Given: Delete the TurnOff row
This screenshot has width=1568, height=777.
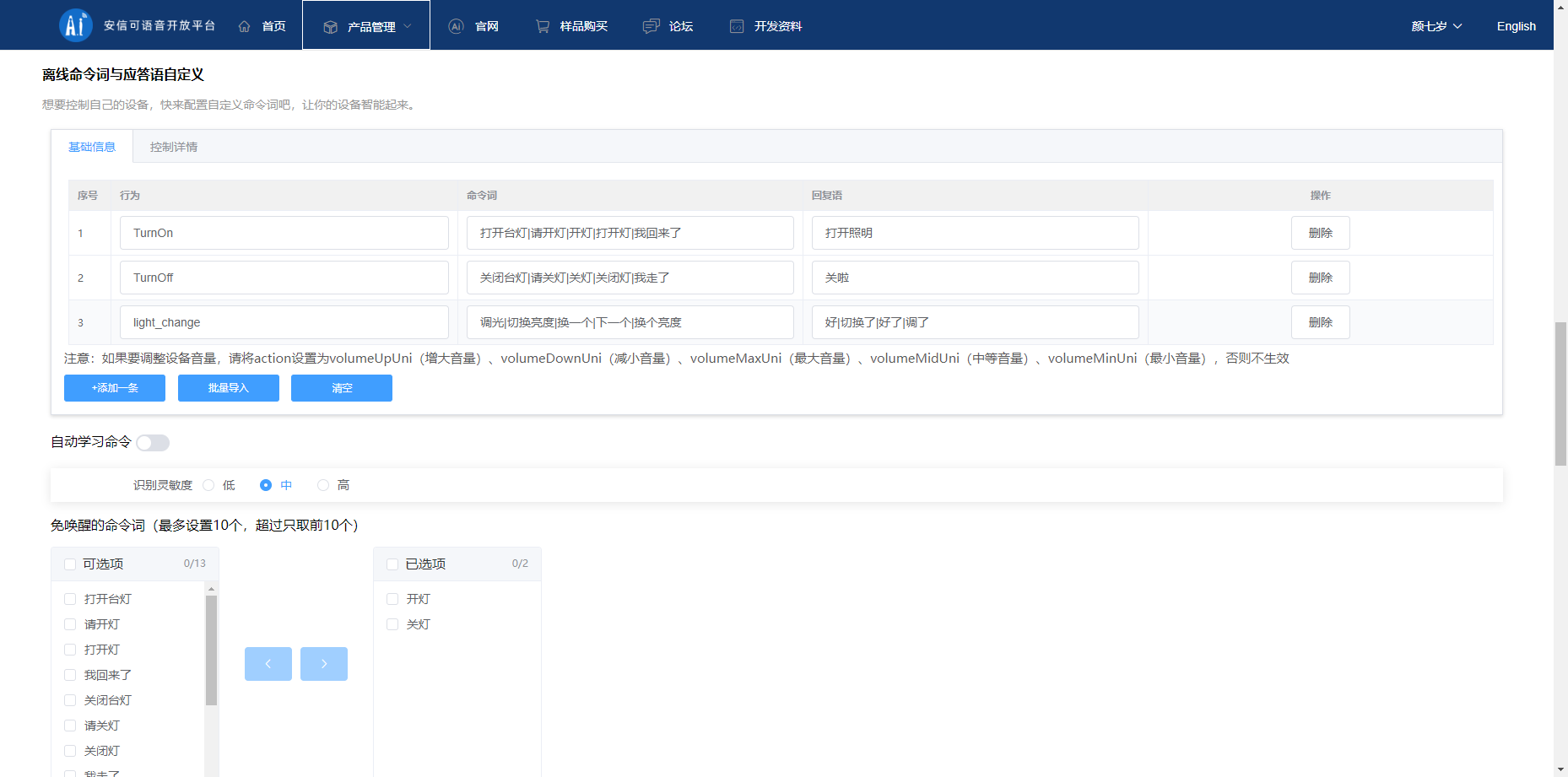Looking at the screenshot, I should (1321, 278).
